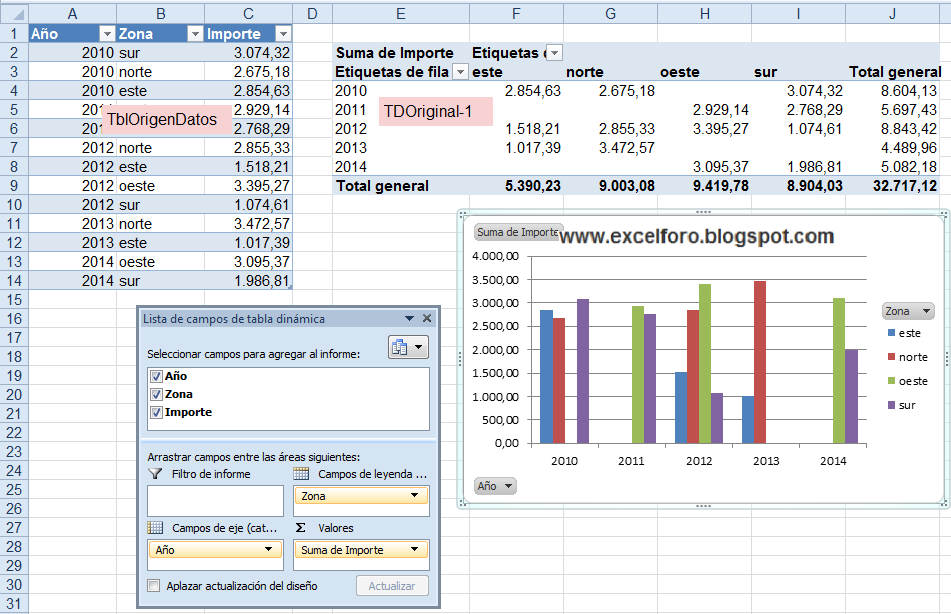Screen dimensions: 951x614
Task: Enable Aplazar actualización del diseño
Action: tap(152, 586)
